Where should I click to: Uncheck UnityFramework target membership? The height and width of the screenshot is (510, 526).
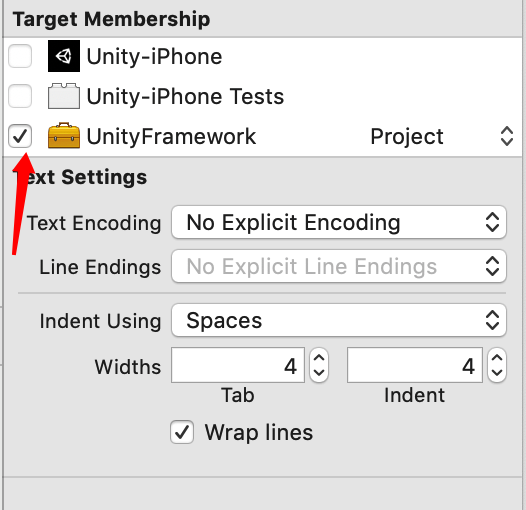click(20, 136)
